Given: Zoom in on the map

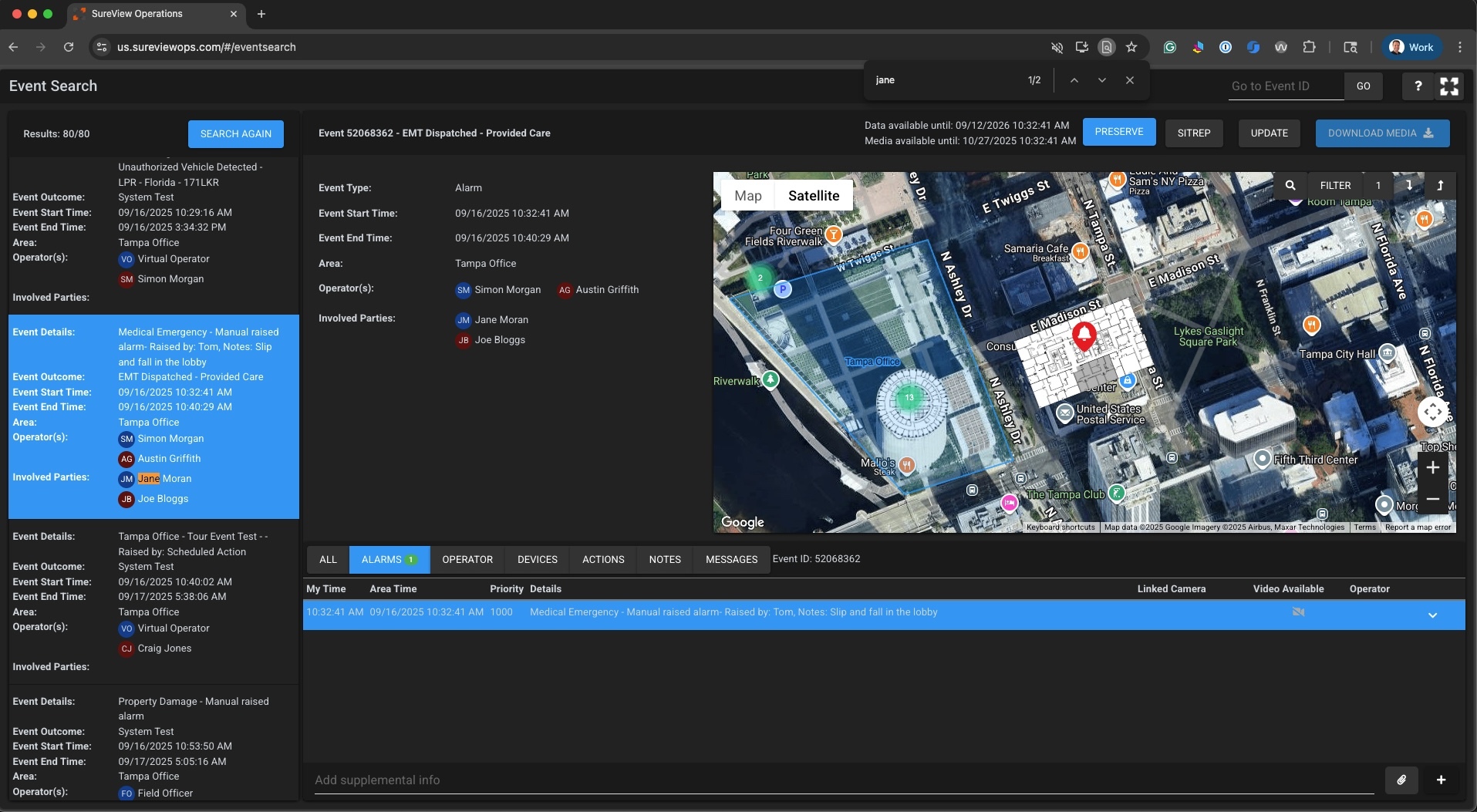Looking at the screenshot, I should point(1432,467).
